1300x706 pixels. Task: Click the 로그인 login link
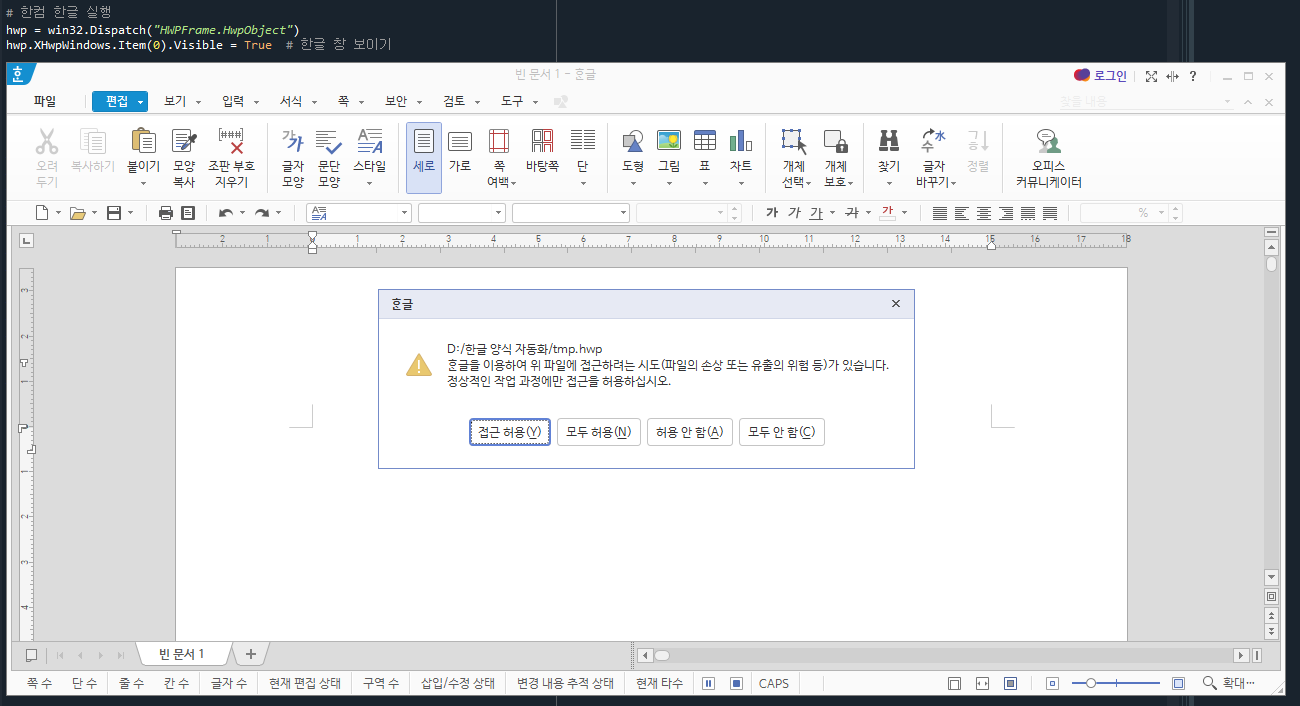tap(1110, 76)
